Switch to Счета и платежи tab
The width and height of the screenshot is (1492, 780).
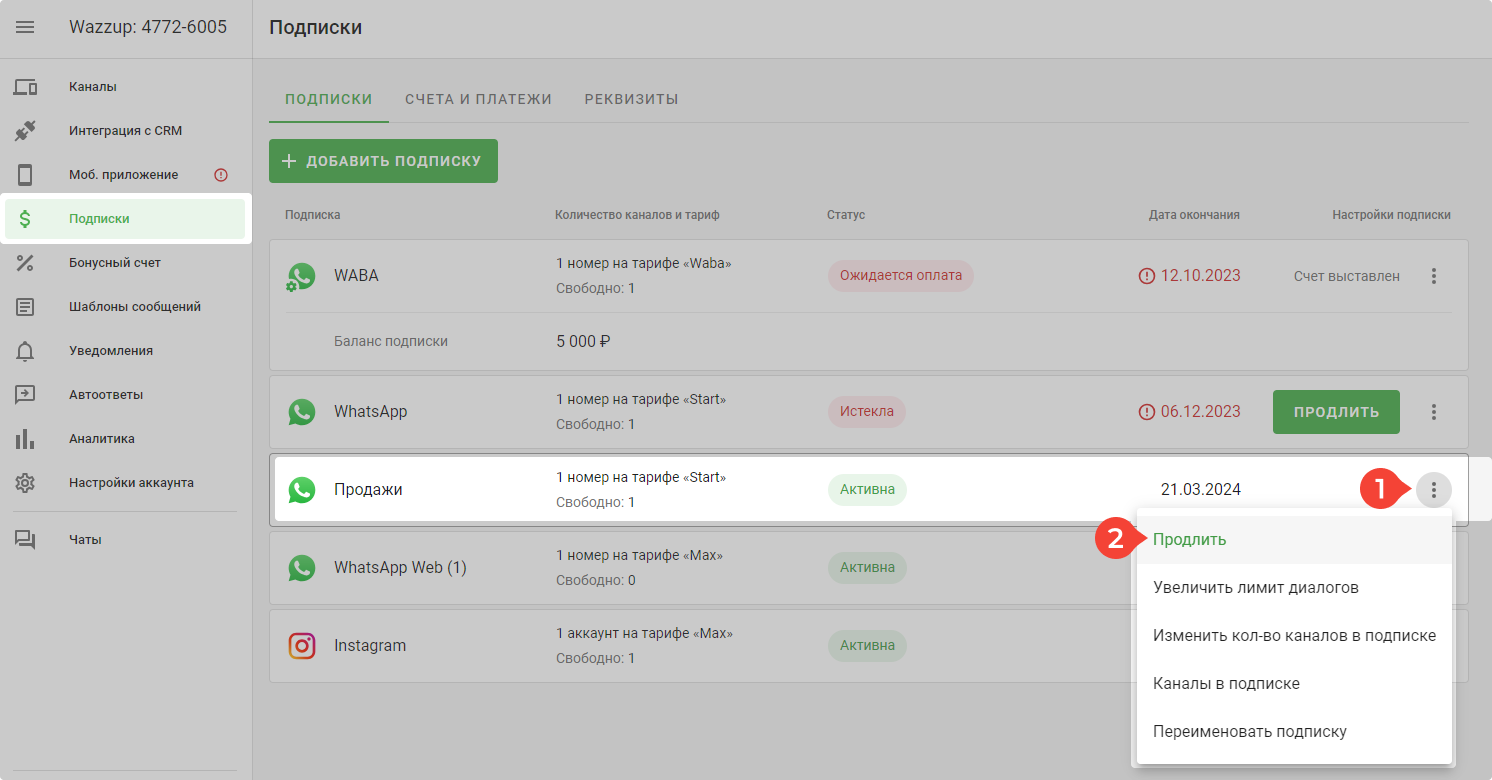click(x=478, y=99)
